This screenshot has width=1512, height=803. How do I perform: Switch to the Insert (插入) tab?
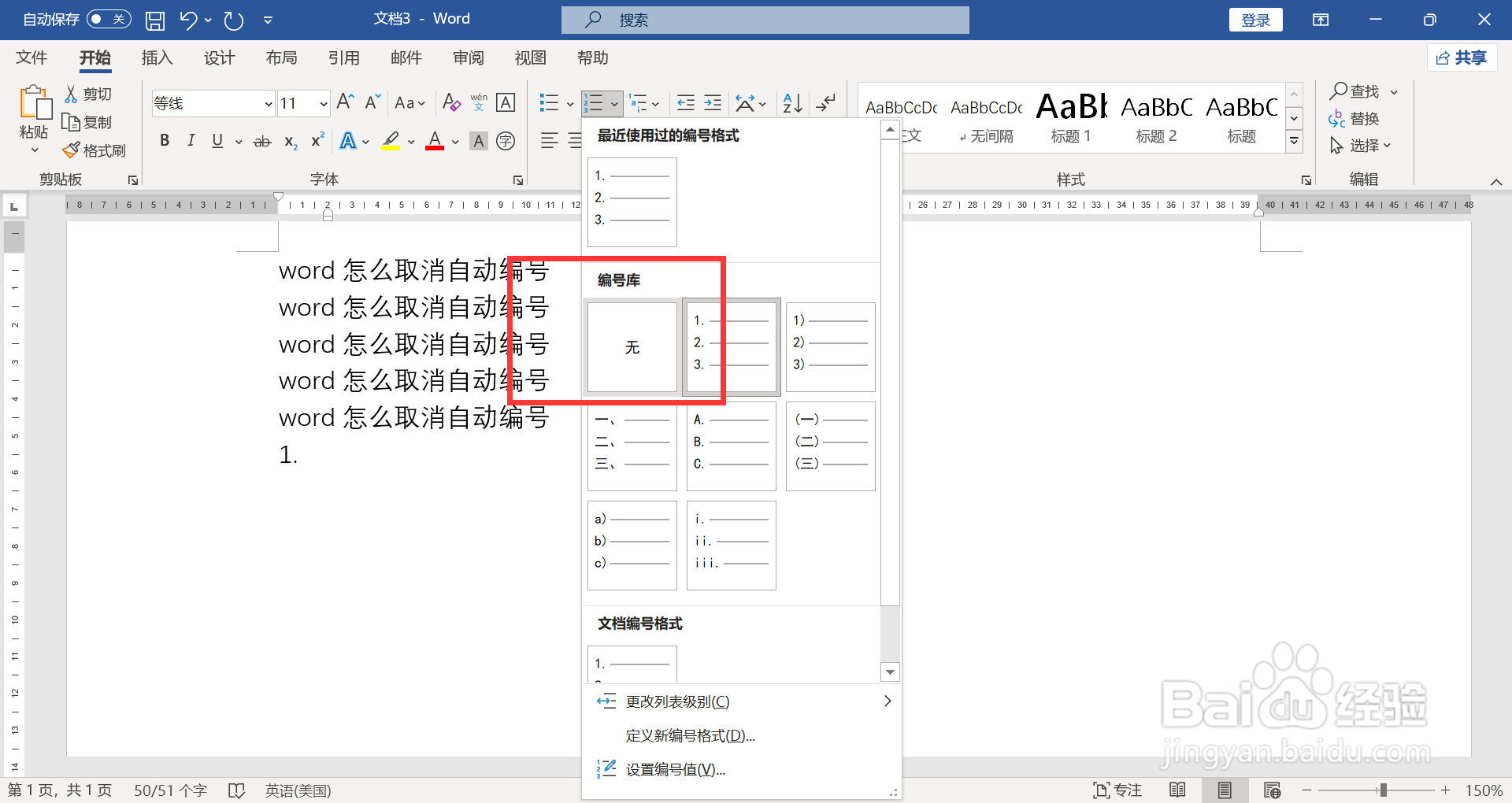click(157, 57)
